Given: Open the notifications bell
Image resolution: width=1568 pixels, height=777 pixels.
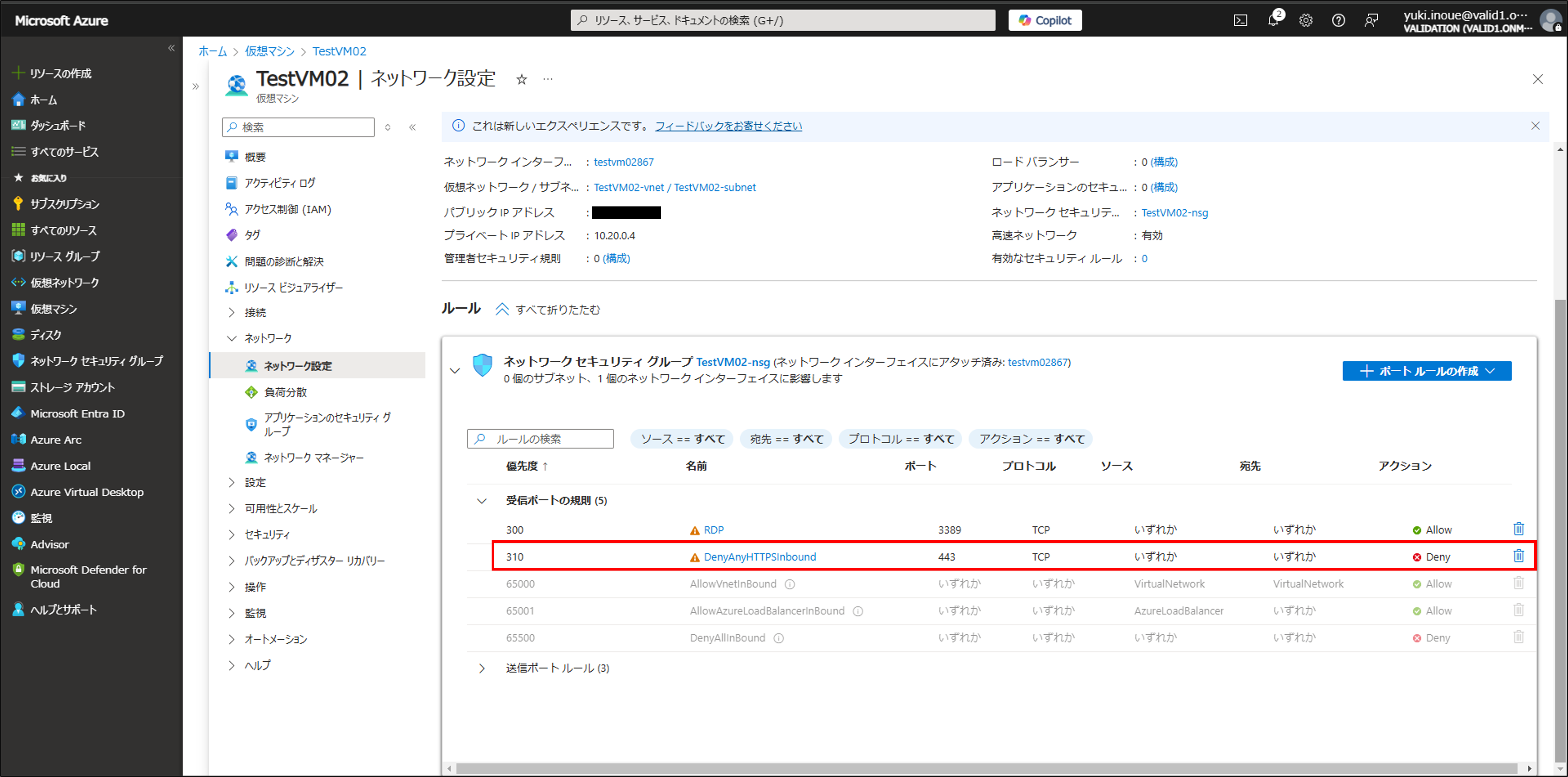Looking at the screenshot, I should click(1273, 20).
